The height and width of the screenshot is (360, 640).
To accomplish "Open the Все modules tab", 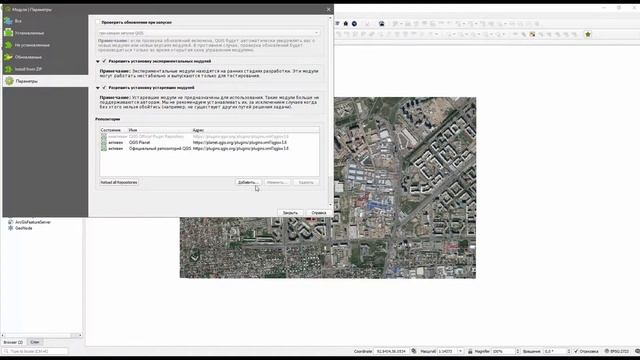I will coord(45,21).
